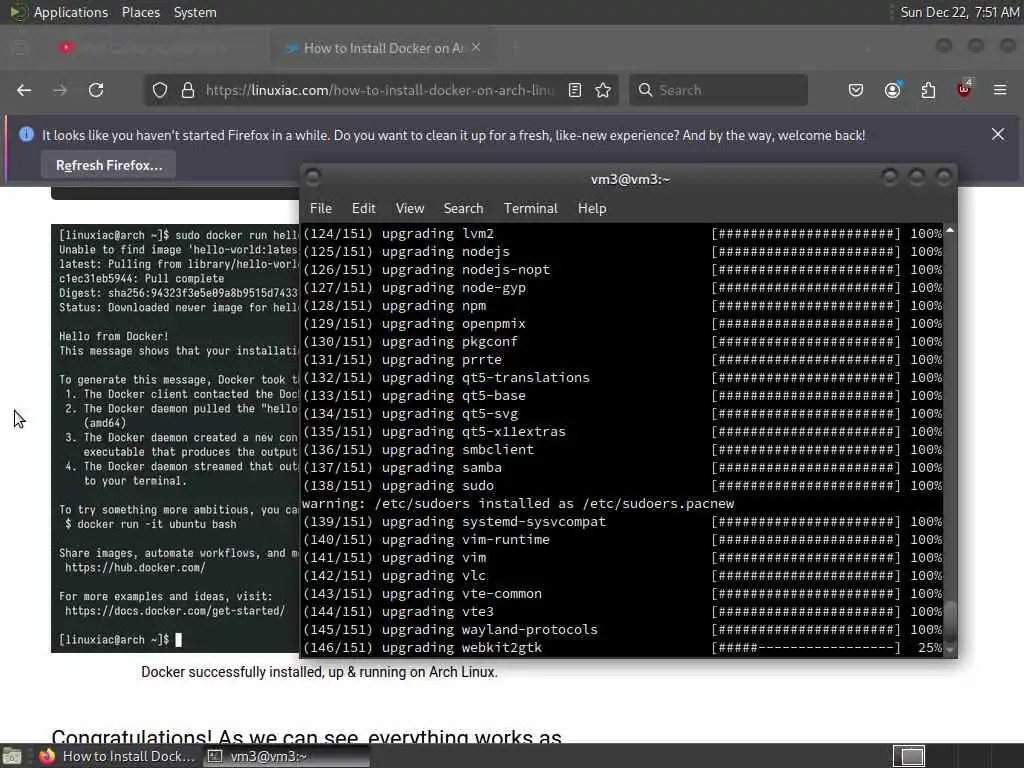Switch to the How to Install Docker tab
Image resolution: width=1024 pixels, height=768 pixels.
click(x=382, y=48)
